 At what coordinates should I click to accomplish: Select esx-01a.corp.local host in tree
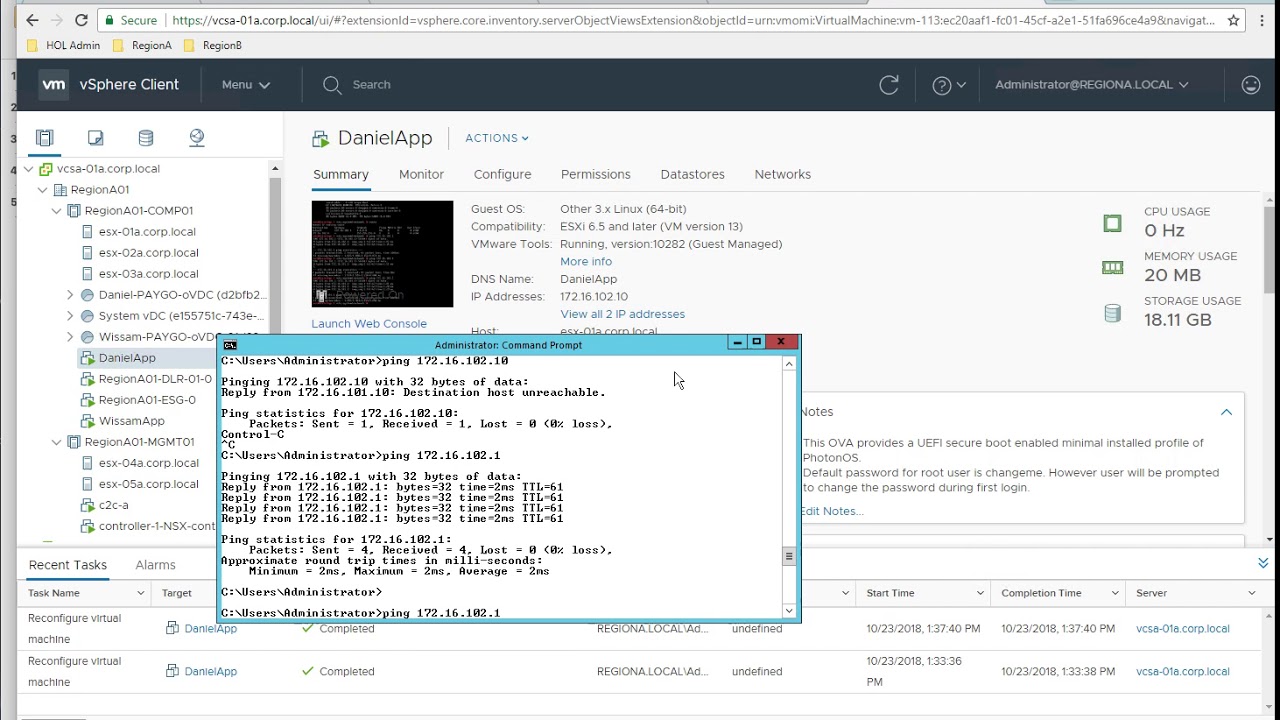147,232
